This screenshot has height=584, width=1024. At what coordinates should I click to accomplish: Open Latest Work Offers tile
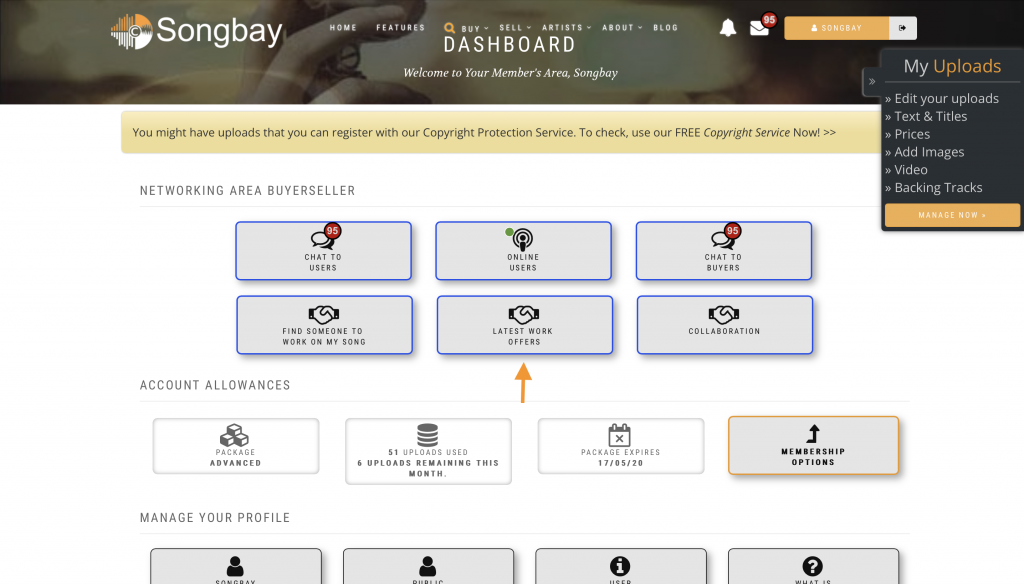click(x=524, y=325)
